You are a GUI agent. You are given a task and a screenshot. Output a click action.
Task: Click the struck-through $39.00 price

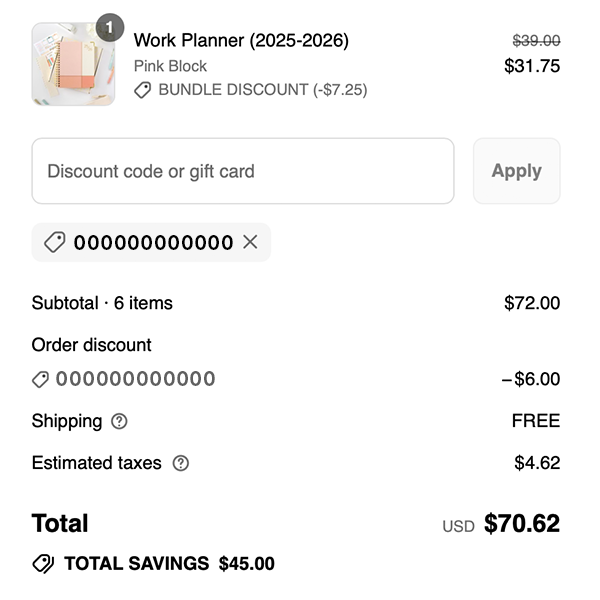point(536,41)
